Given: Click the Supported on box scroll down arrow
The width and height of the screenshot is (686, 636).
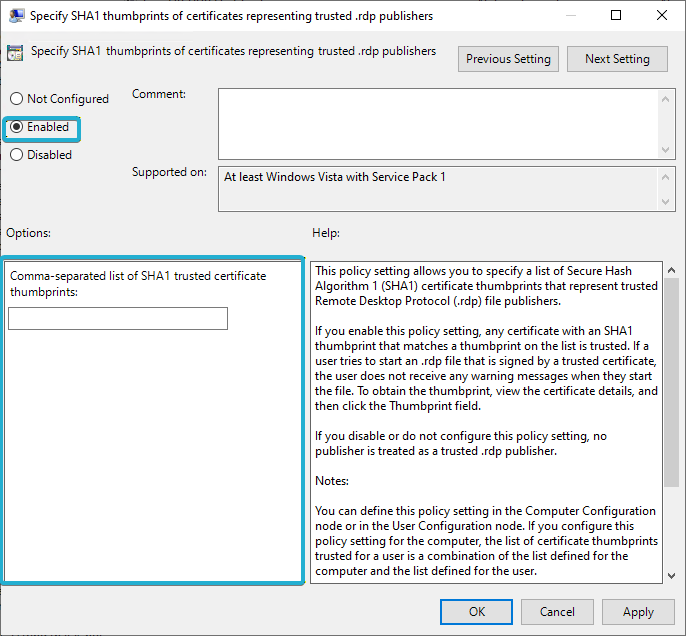Looking at the screenshot, I should click(x=667, y=203).
